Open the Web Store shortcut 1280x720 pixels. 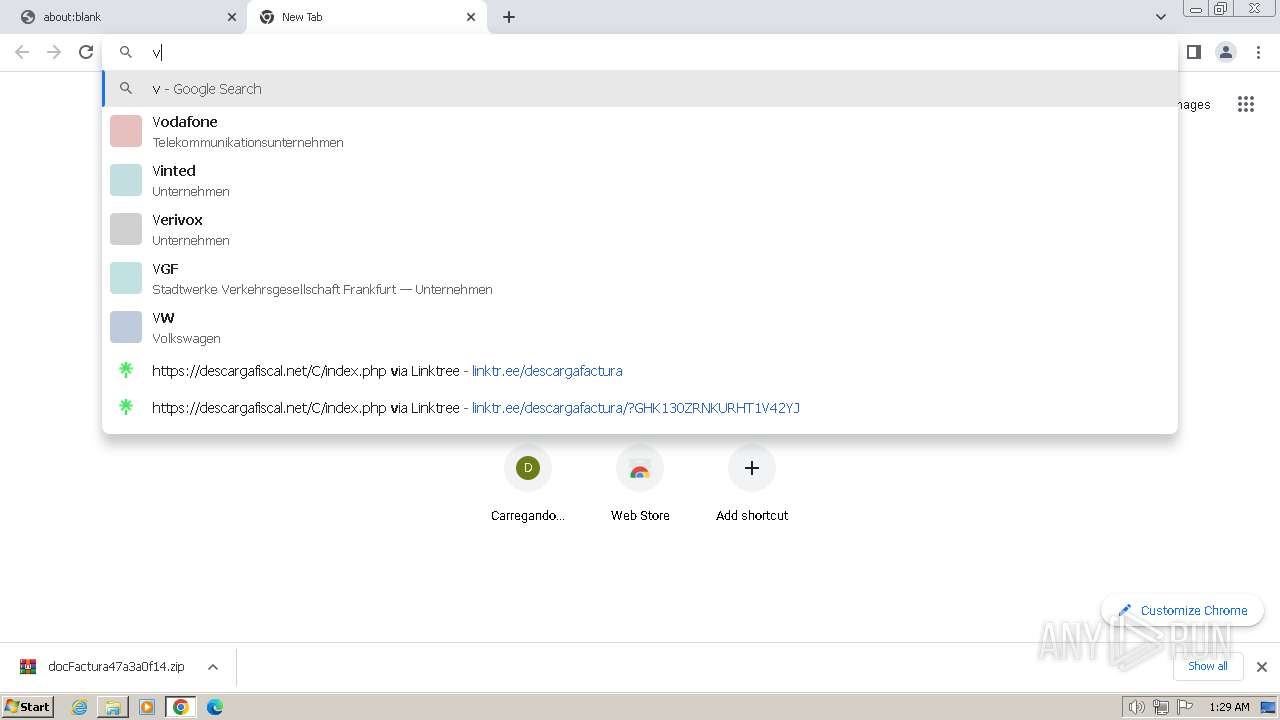pyautogui.click(x=640, y=484)
